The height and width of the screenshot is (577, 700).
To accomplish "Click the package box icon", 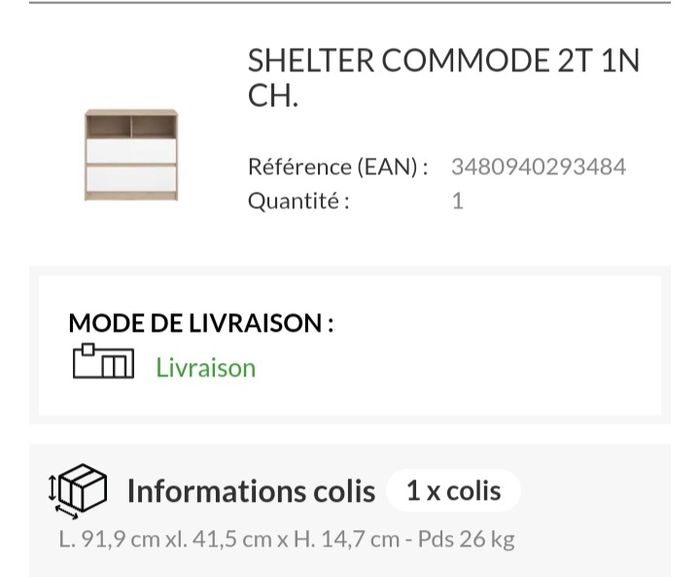I will 78,490.
